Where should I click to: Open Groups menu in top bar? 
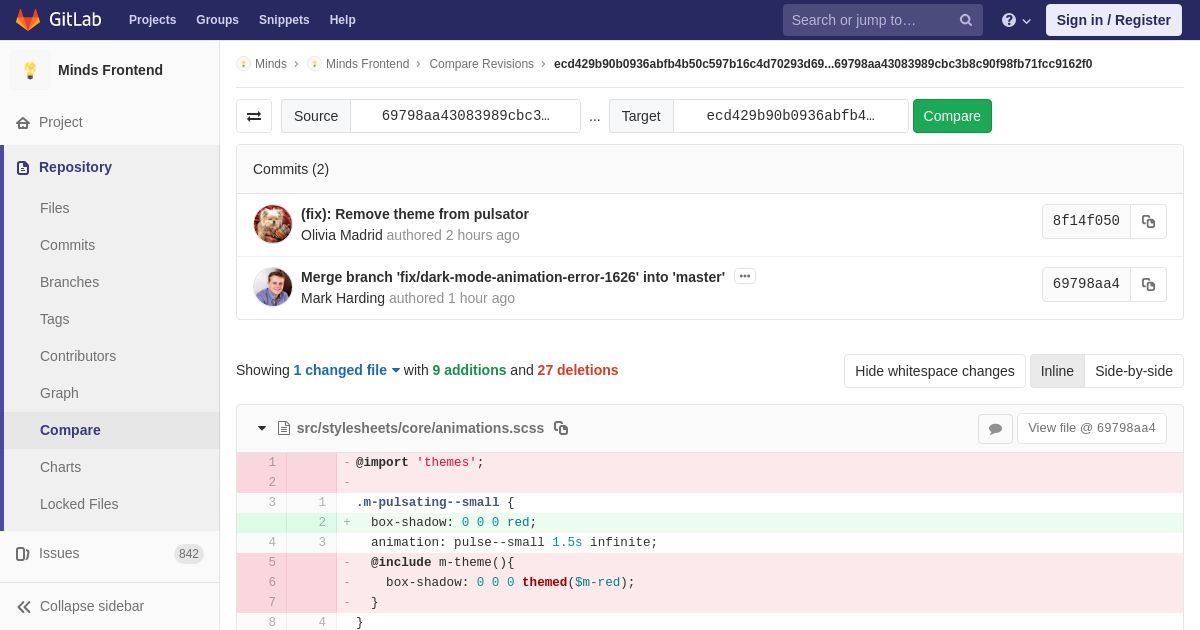coord(217,20)
